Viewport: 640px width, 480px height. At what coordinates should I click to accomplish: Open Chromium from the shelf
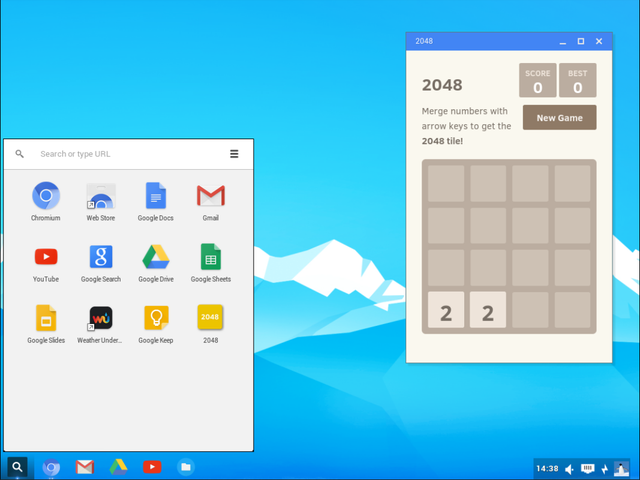51,467
